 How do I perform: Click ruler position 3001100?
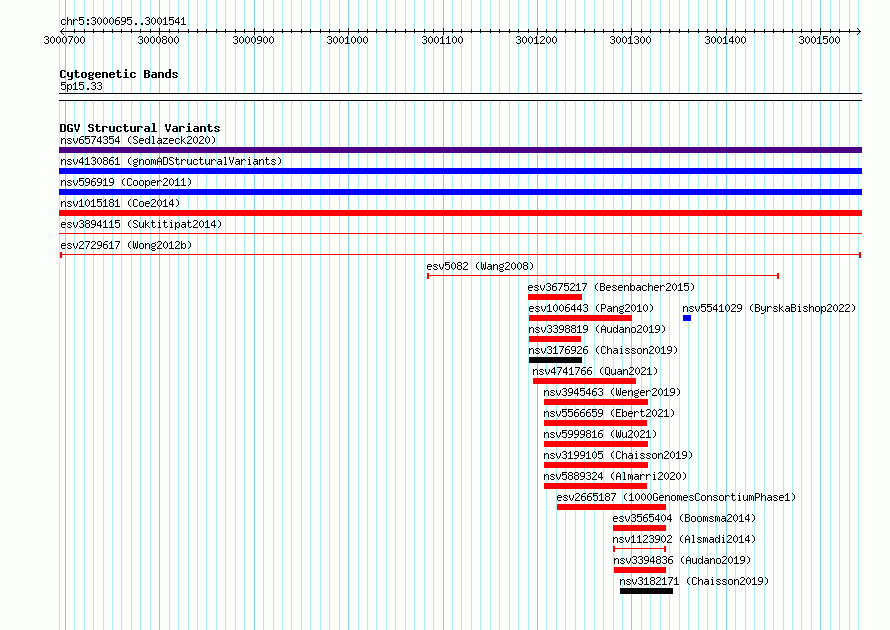click(x=442, y=40)
